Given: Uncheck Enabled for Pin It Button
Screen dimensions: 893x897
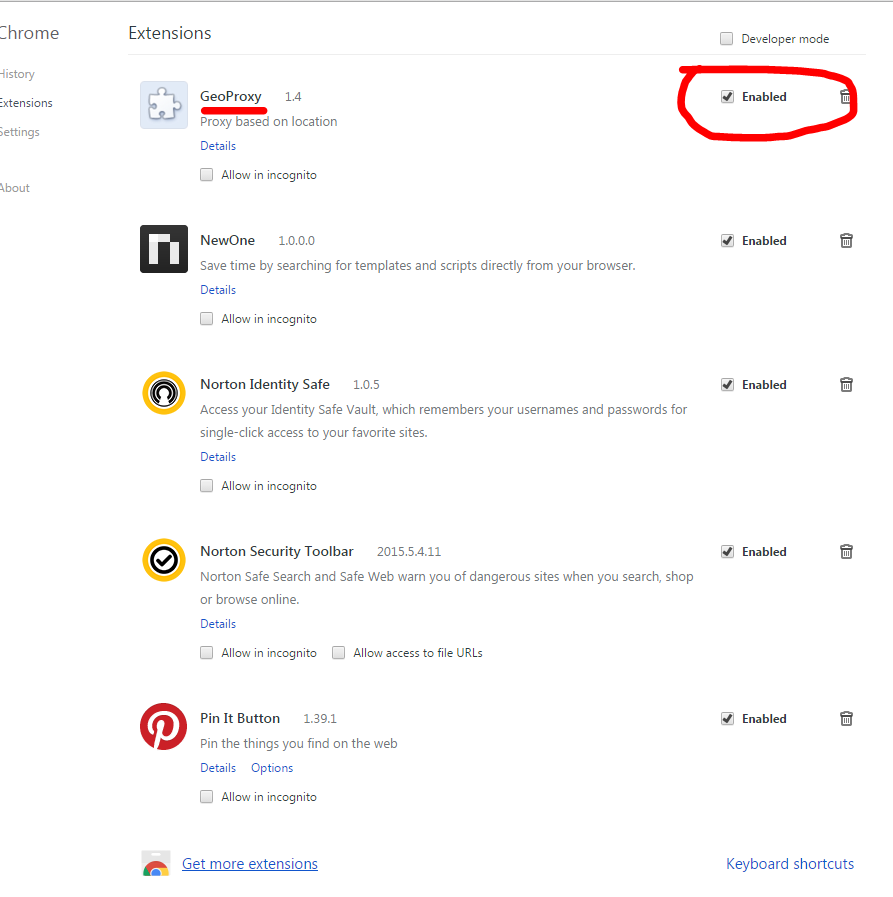Looking at the screenshot, I should 727,719.
